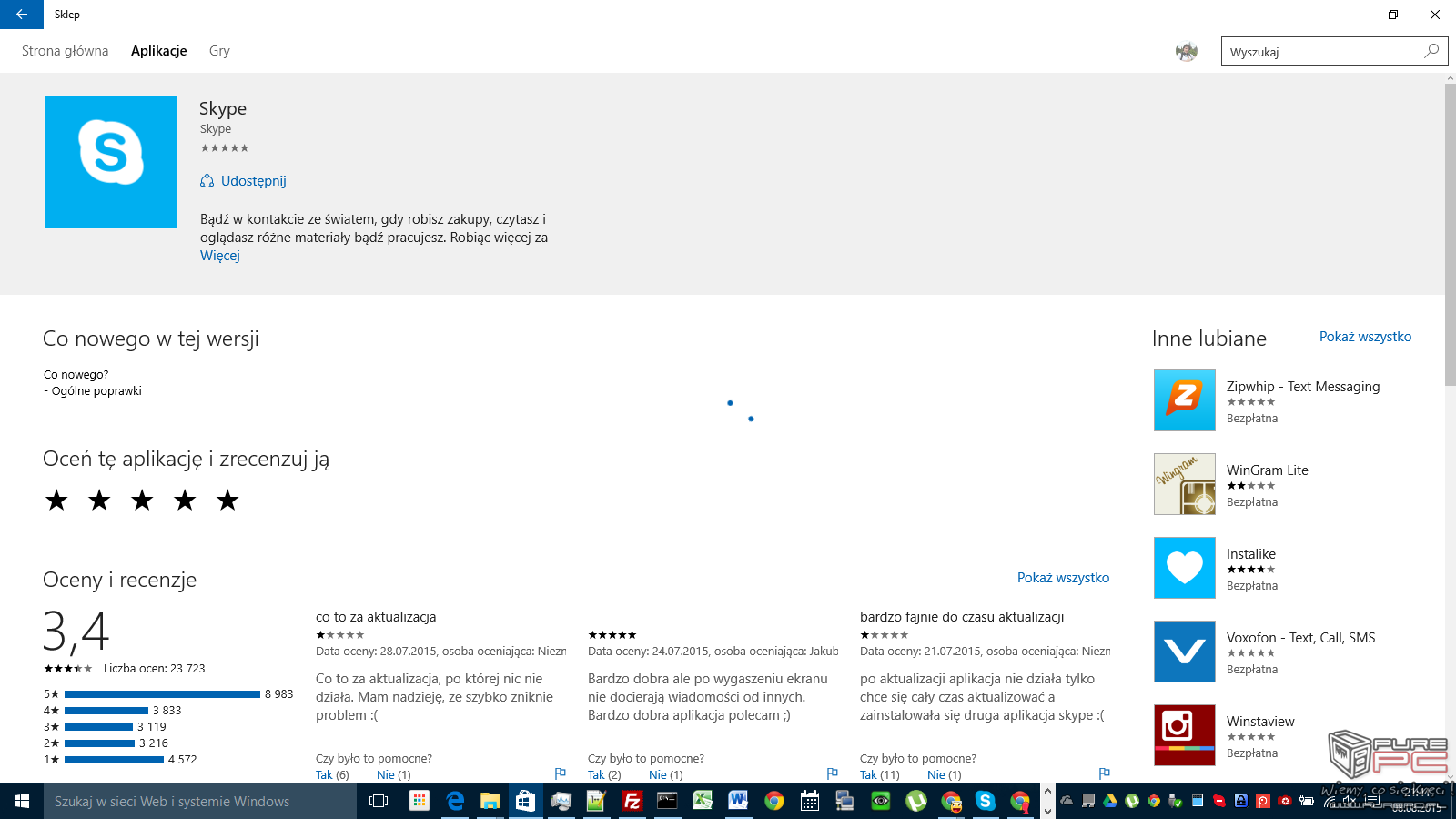Flag the 'bardzo fajnie' review
This screenshot has width=1456, height=819.
coord(1105,773)
